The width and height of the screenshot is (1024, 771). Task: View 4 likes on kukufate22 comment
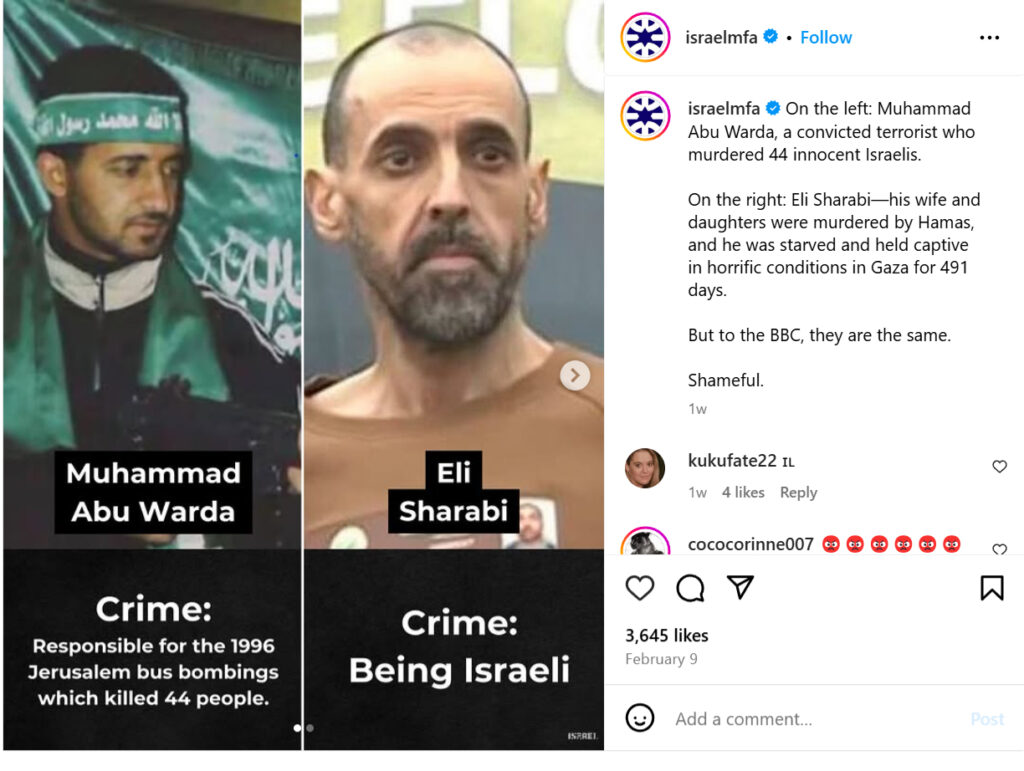[x=743, y=492]
